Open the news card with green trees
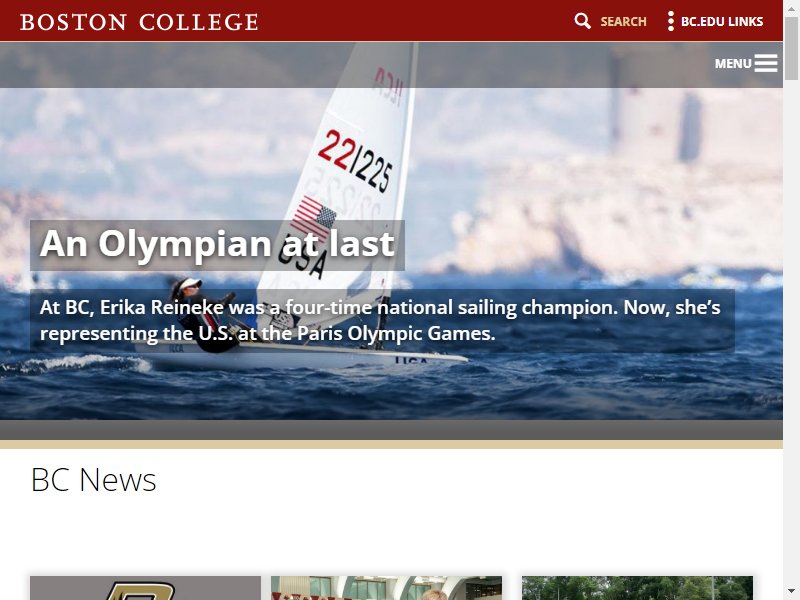Image resolution: width=800 pixels, height=600 pixels. tap(637, 588)
